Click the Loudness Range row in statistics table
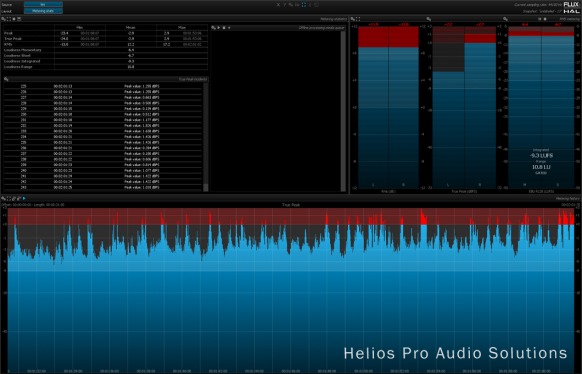This screenshot has height=374, width=582. [105, 67]
